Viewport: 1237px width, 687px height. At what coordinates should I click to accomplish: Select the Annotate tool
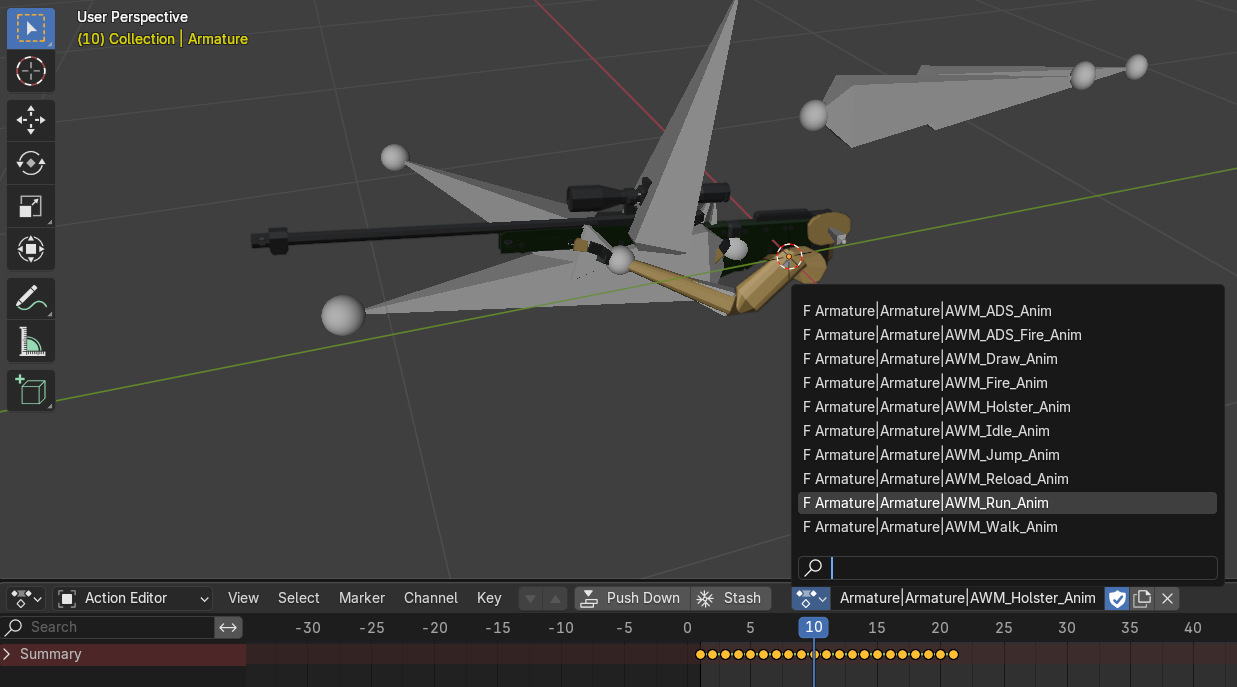point(31,298)
